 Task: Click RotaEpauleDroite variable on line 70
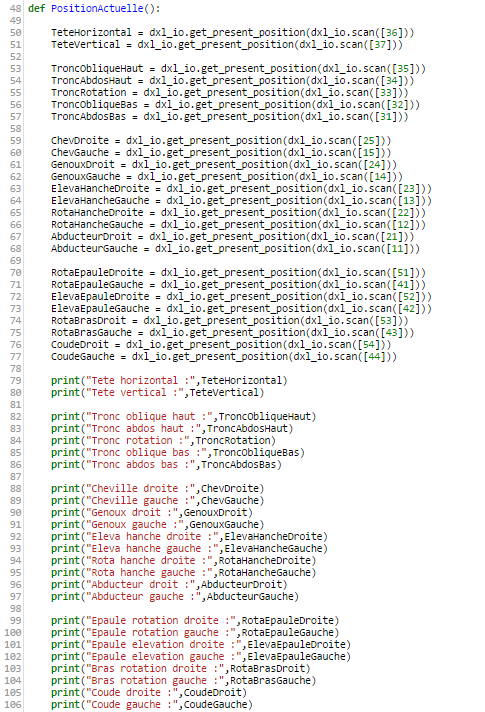97,272
